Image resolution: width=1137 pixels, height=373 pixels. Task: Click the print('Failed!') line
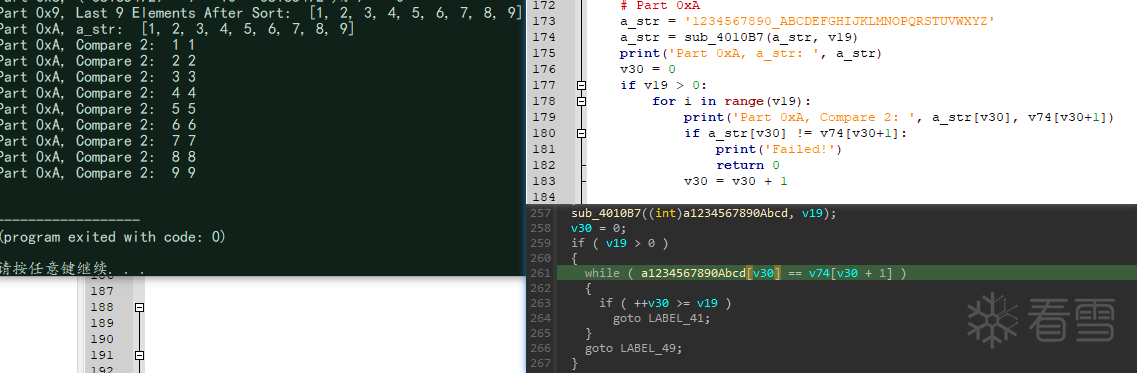pos(778,149)
